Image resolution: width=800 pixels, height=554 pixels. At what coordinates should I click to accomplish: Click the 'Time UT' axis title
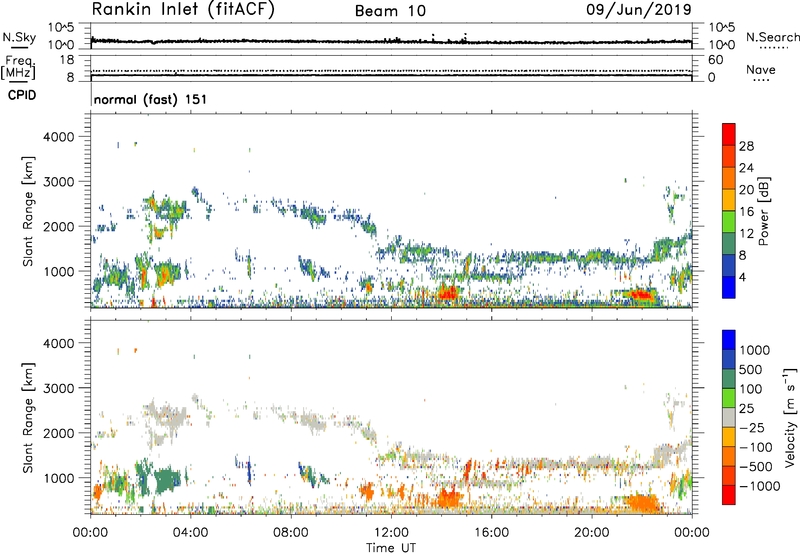pos(391,547)
